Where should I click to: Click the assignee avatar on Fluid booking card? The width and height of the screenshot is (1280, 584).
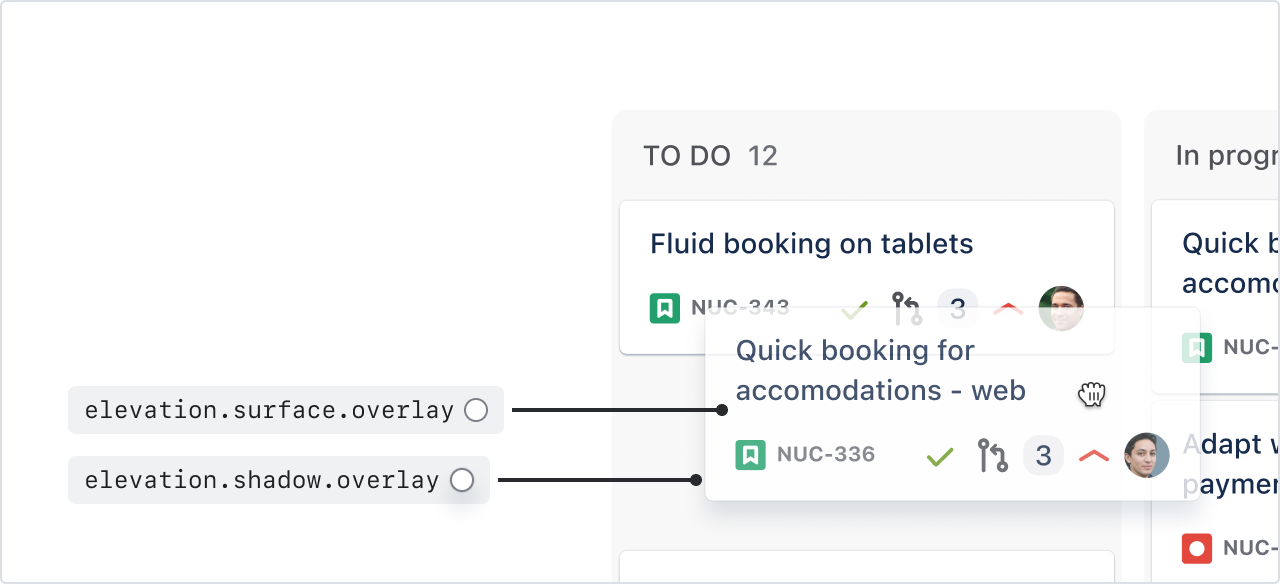(x=1061, y=308)
